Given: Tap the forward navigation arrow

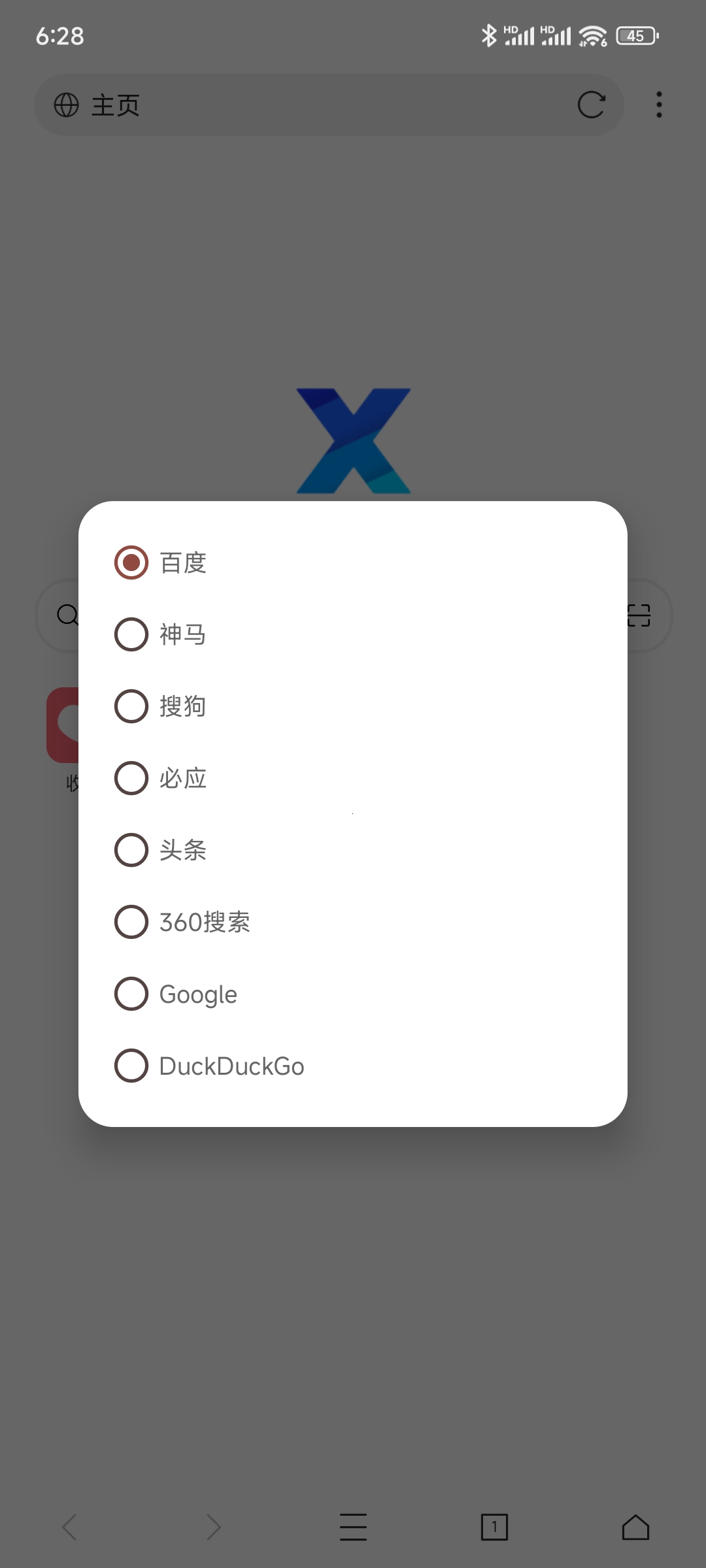Looking at the screenshot, I should click(x=213, y=1527).
